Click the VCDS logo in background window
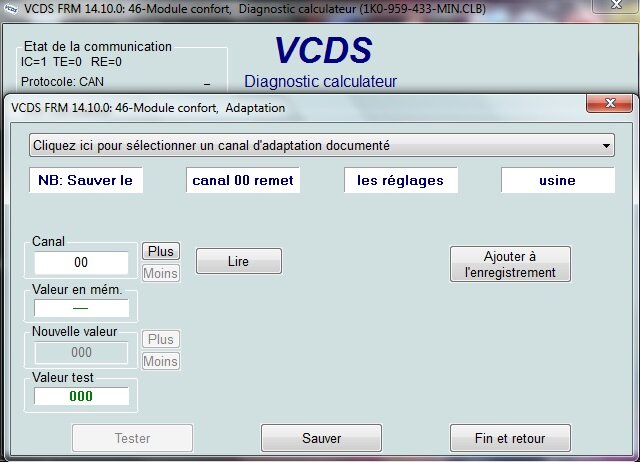This screenshot has height=462, width=640. tap(323, 50)
